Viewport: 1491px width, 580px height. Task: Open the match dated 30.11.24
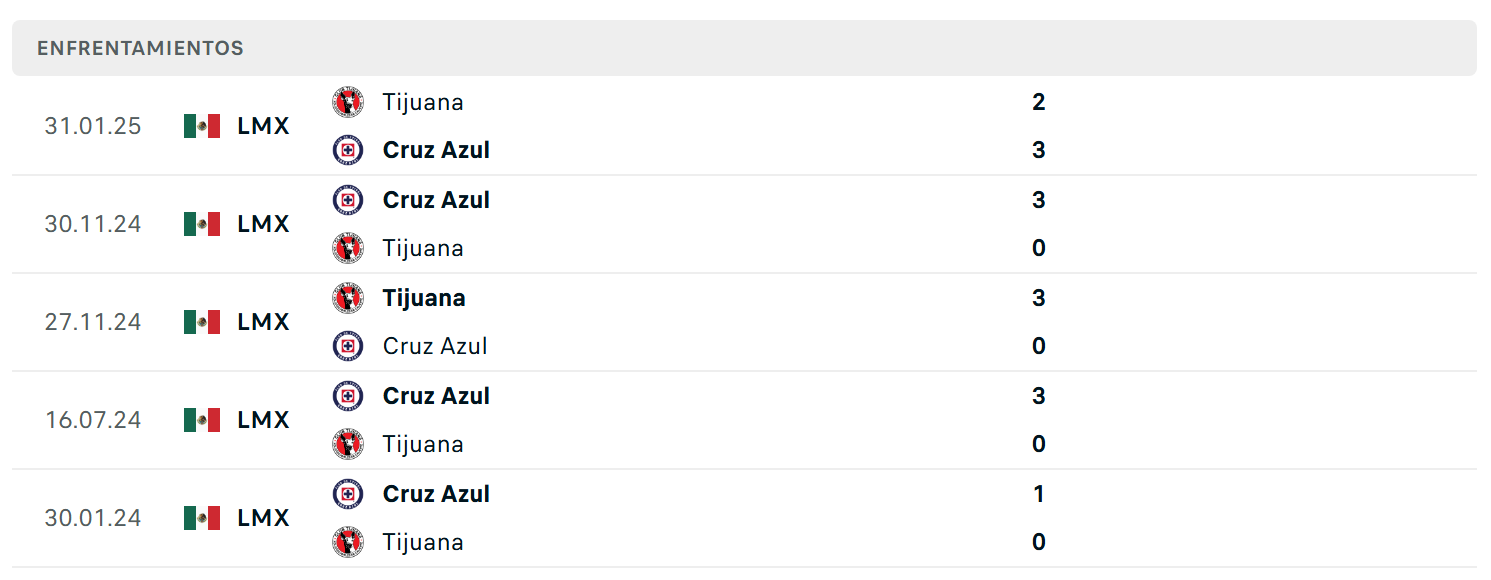[x=744, y=224]
